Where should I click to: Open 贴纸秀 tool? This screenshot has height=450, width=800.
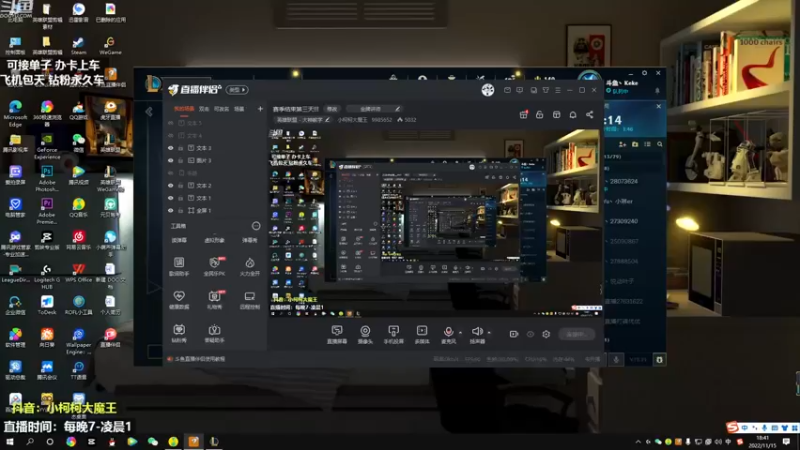click(x=179, y=333)
